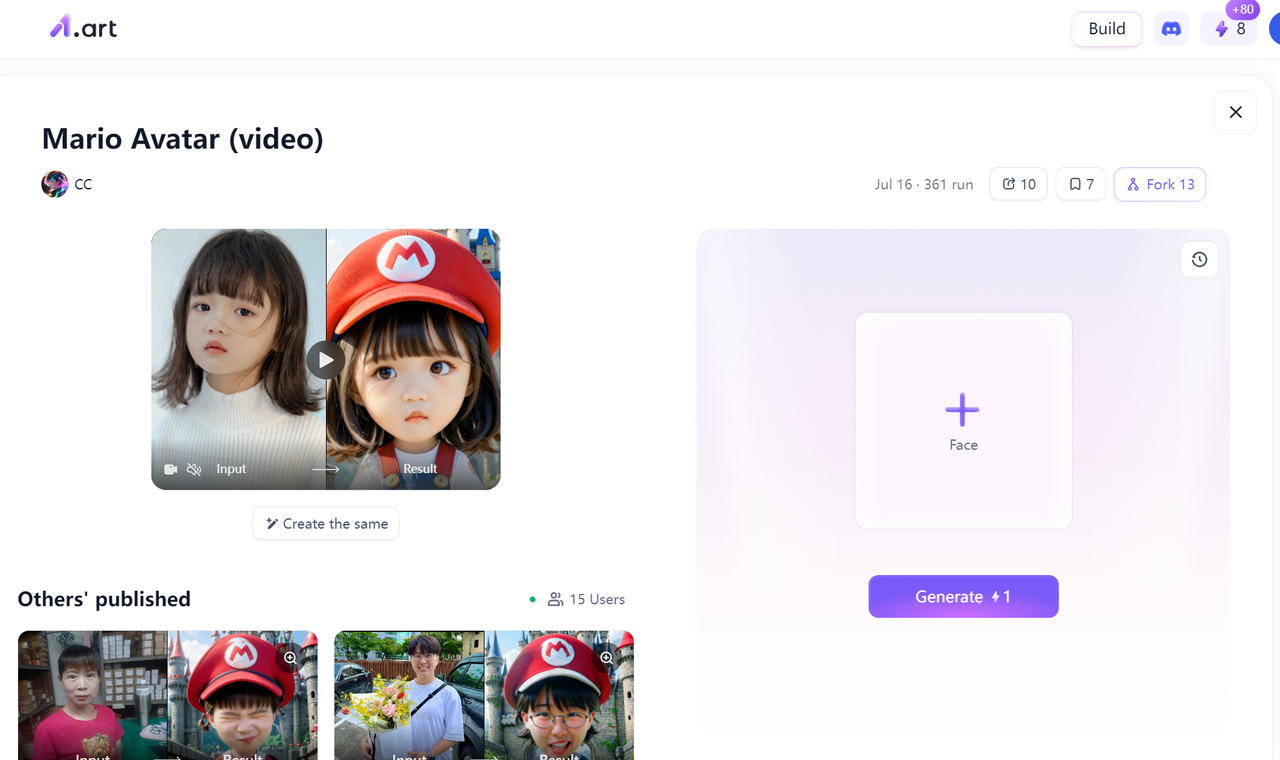Open the Build button
The image size is (1280, 760).
1107,28
